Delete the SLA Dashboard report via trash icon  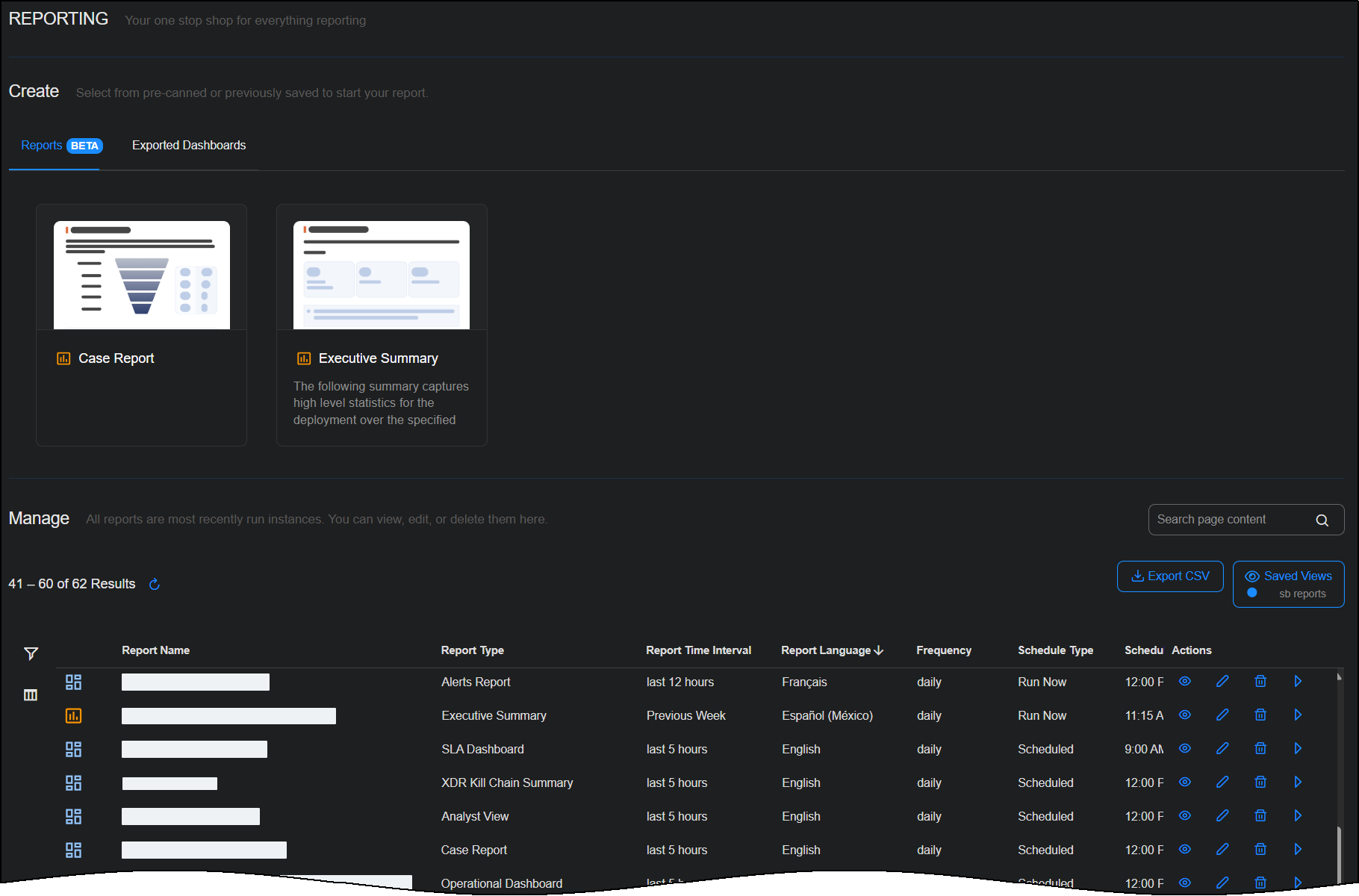pyautogui.click(x=1260, y=749)
